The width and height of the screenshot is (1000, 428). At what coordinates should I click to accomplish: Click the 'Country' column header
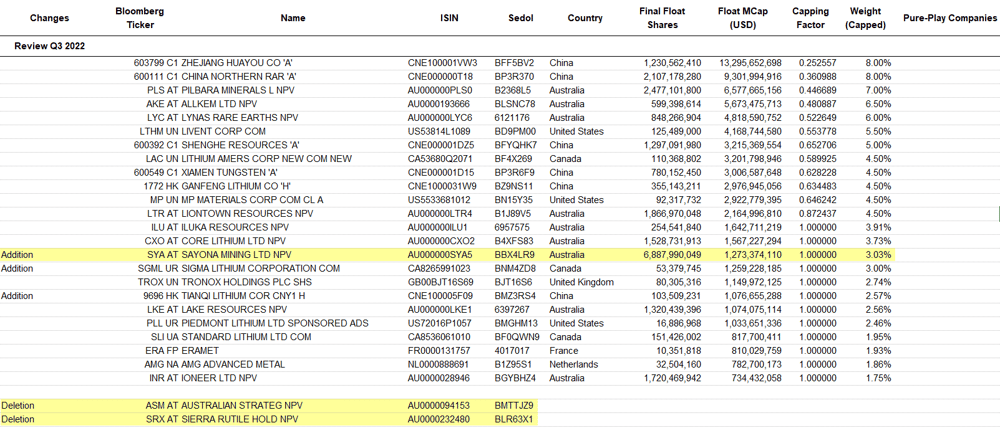point(585,18)
